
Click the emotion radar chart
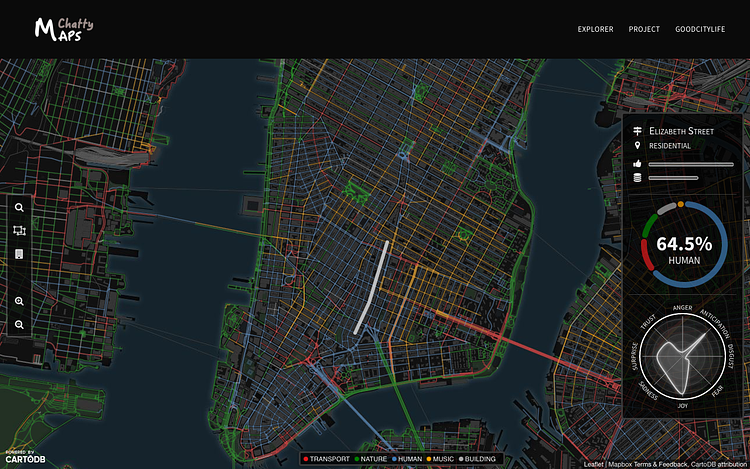[x=682, y=356]
